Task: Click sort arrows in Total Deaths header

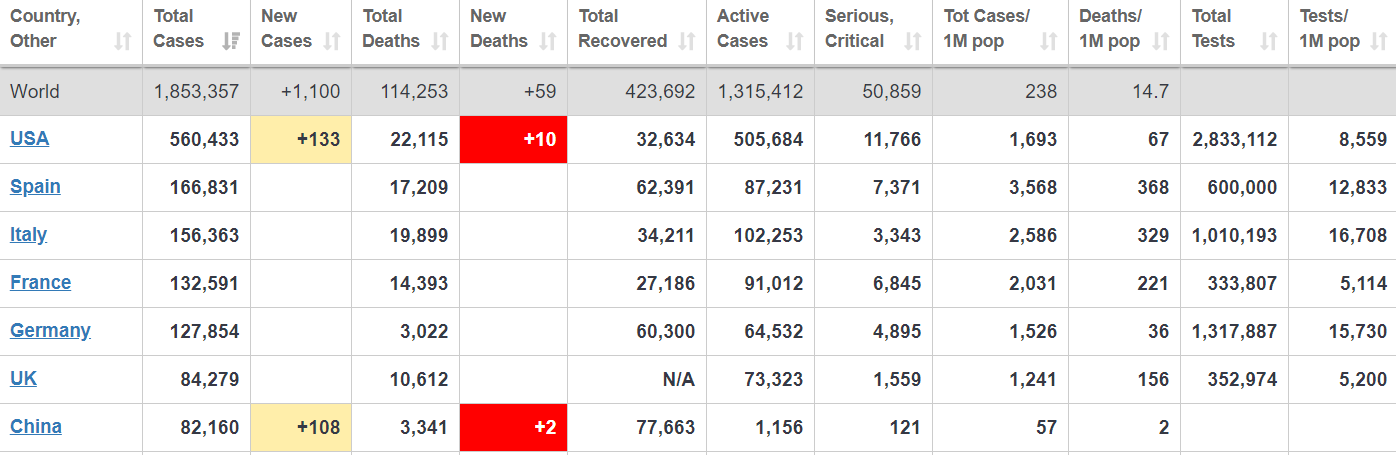Action: click(439, 41)
